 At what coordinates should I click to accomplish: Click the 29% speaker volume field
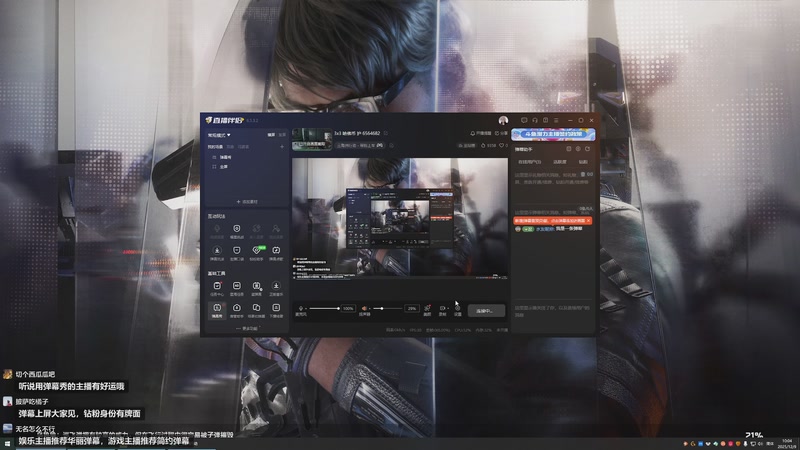click(x=411, y=308)
